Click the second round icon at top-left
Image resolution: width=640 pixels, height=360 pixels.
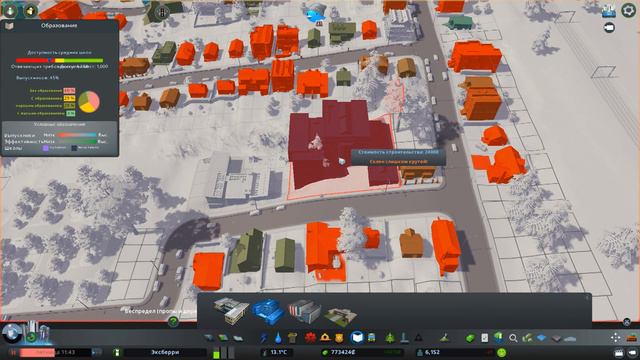tap(31, 11)
